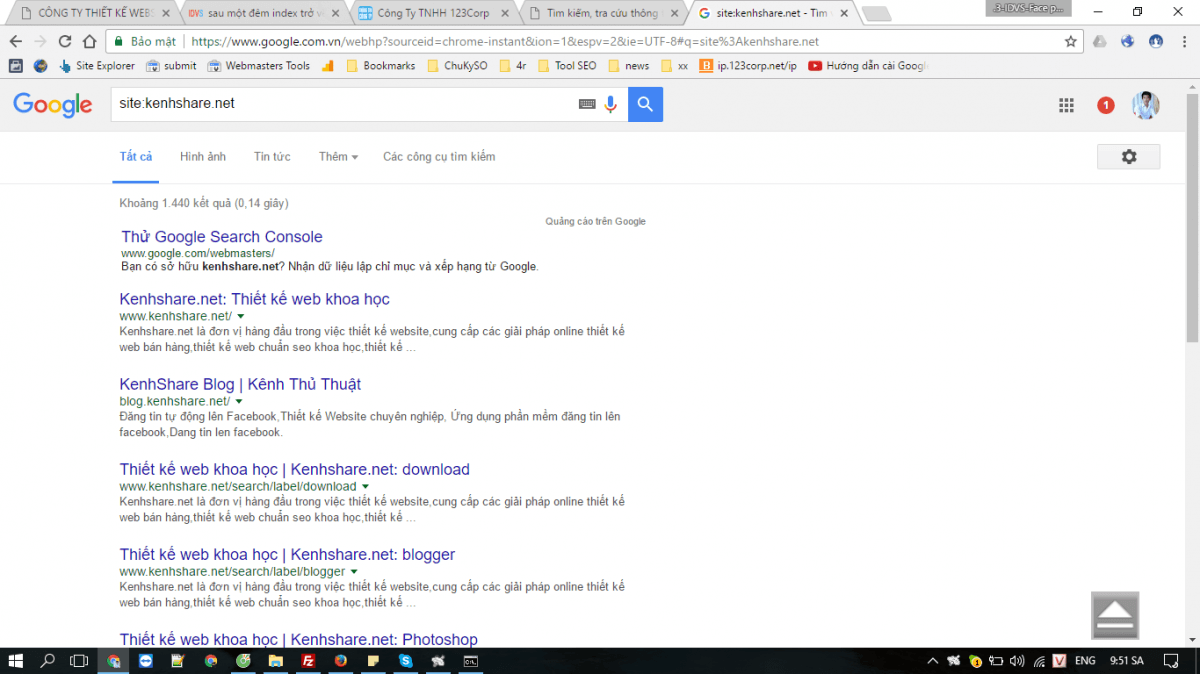
Task: Open Windows taskbar search
Action: pyautogui.click(x=47, y=661)
